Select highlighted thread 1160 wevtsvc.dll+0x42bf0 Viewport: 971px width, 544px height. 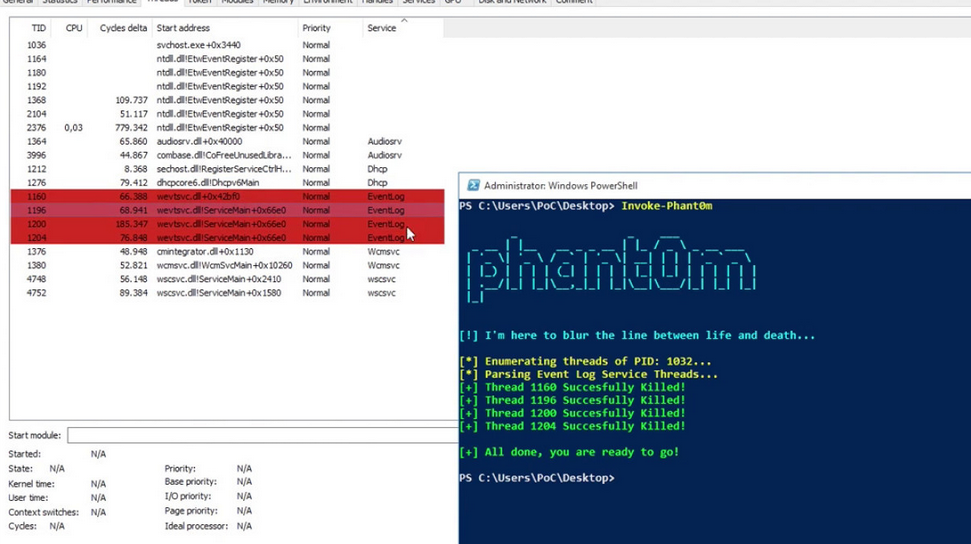227,196
